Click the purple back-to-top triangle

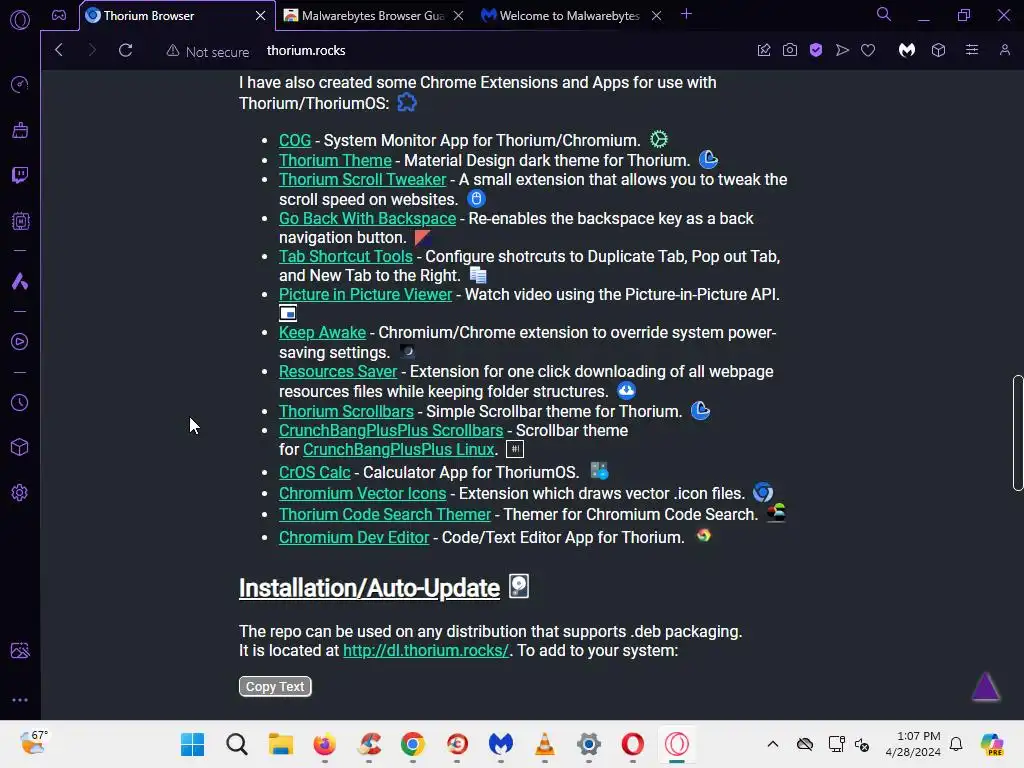pos(985,687)
